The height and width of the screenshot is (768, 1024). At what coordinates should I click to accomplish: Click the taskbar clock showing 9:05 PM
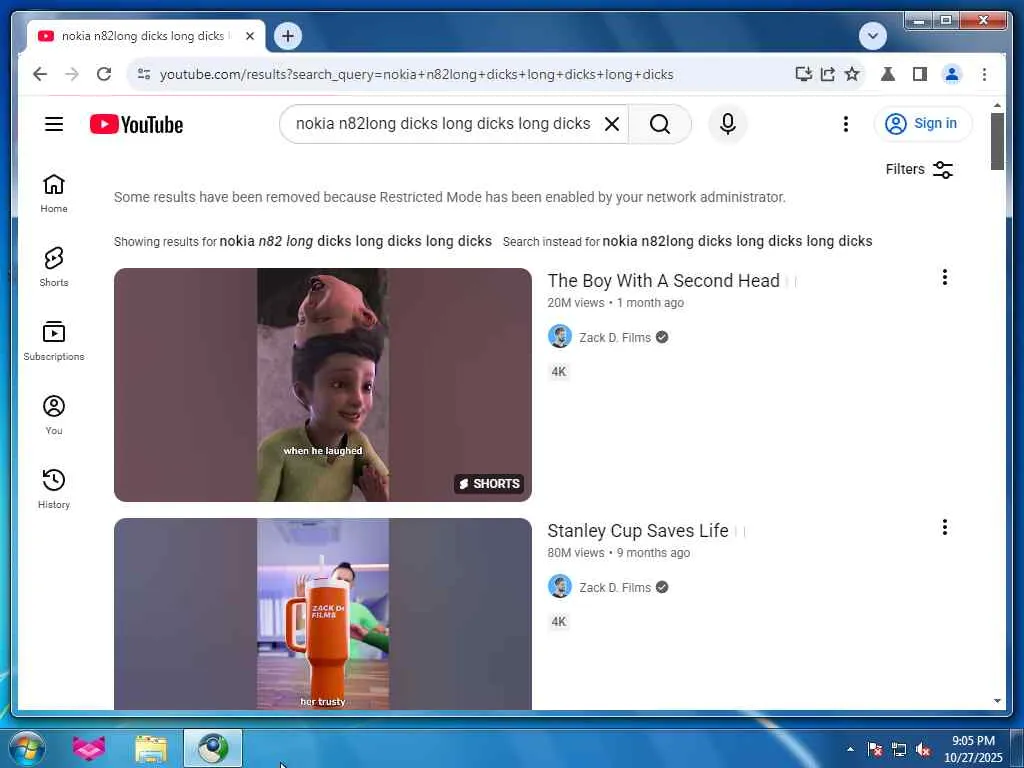coord(973,749)
